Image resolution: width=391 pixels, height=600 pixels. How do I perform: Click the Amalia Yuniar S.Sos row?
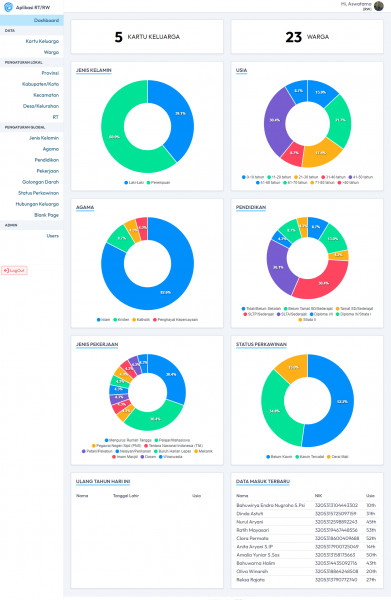(306, 555)
